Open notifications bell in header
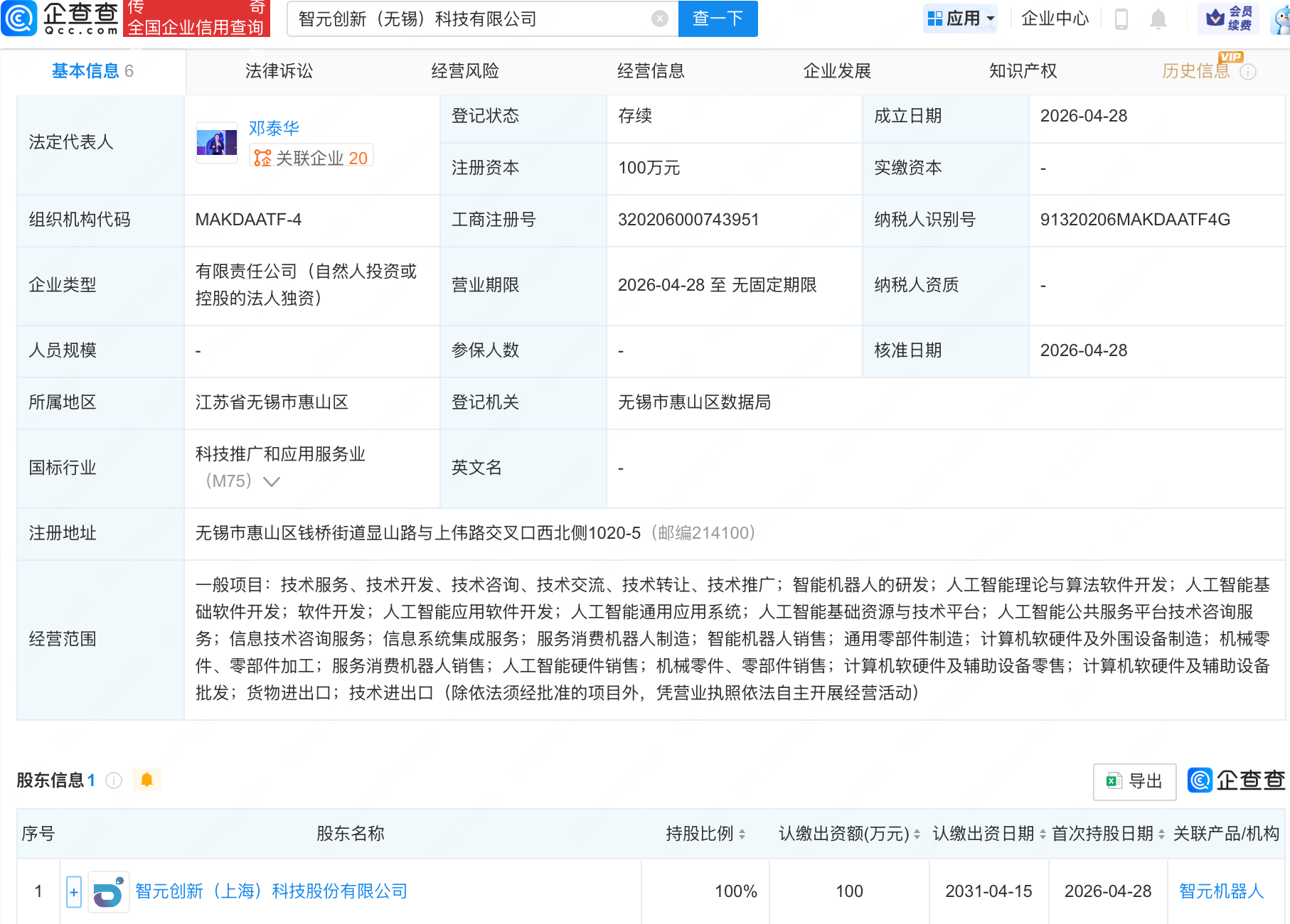Viewport: 1290px width, 924px height. pyautogui.click(x=1158, y=19)
